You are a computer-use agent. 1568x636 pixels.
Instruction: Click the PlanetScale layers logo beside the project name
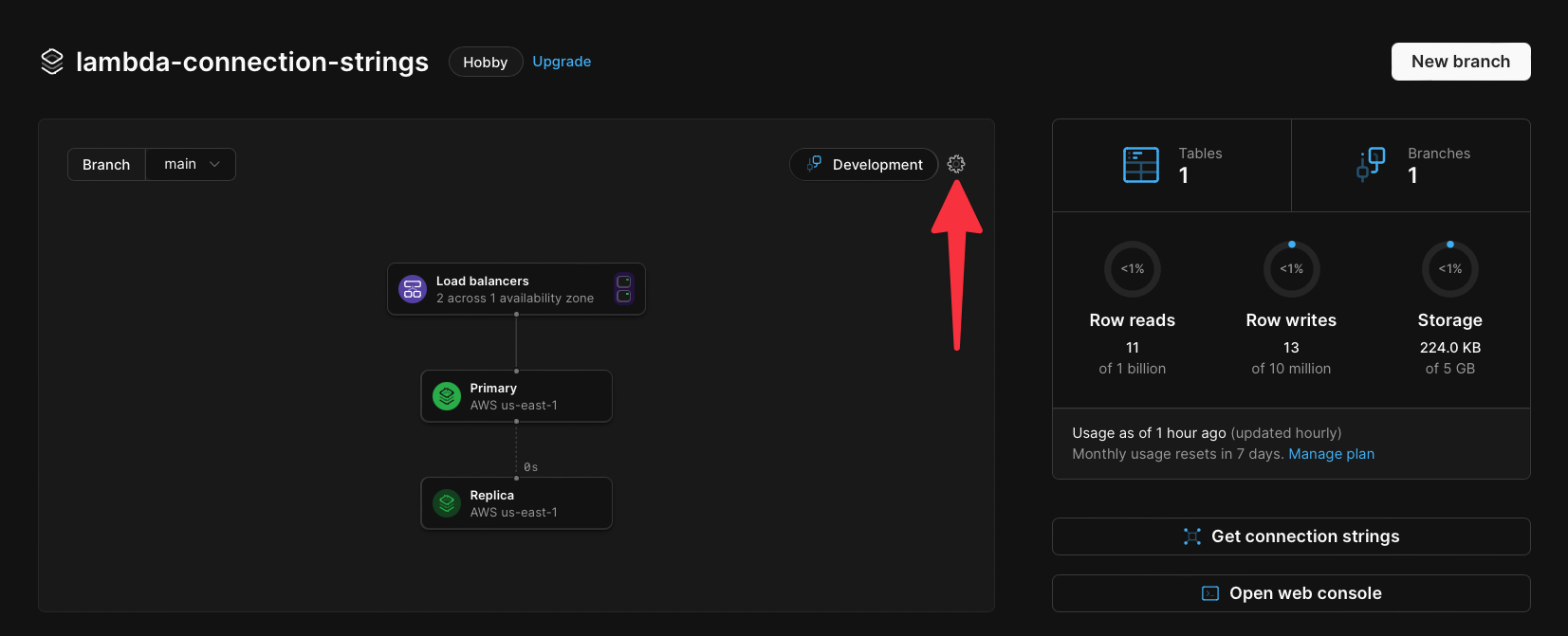pos(52,61)
